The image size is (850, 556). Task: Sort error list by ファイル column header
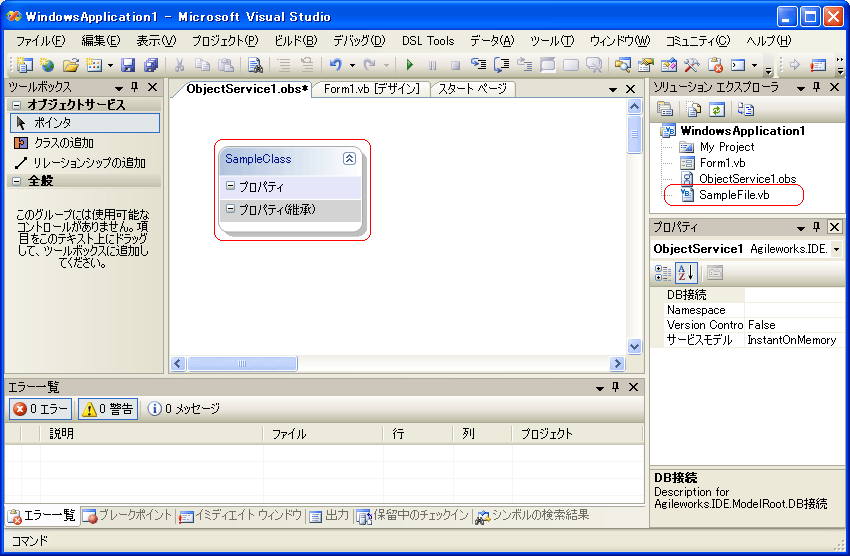coord(323,434)
